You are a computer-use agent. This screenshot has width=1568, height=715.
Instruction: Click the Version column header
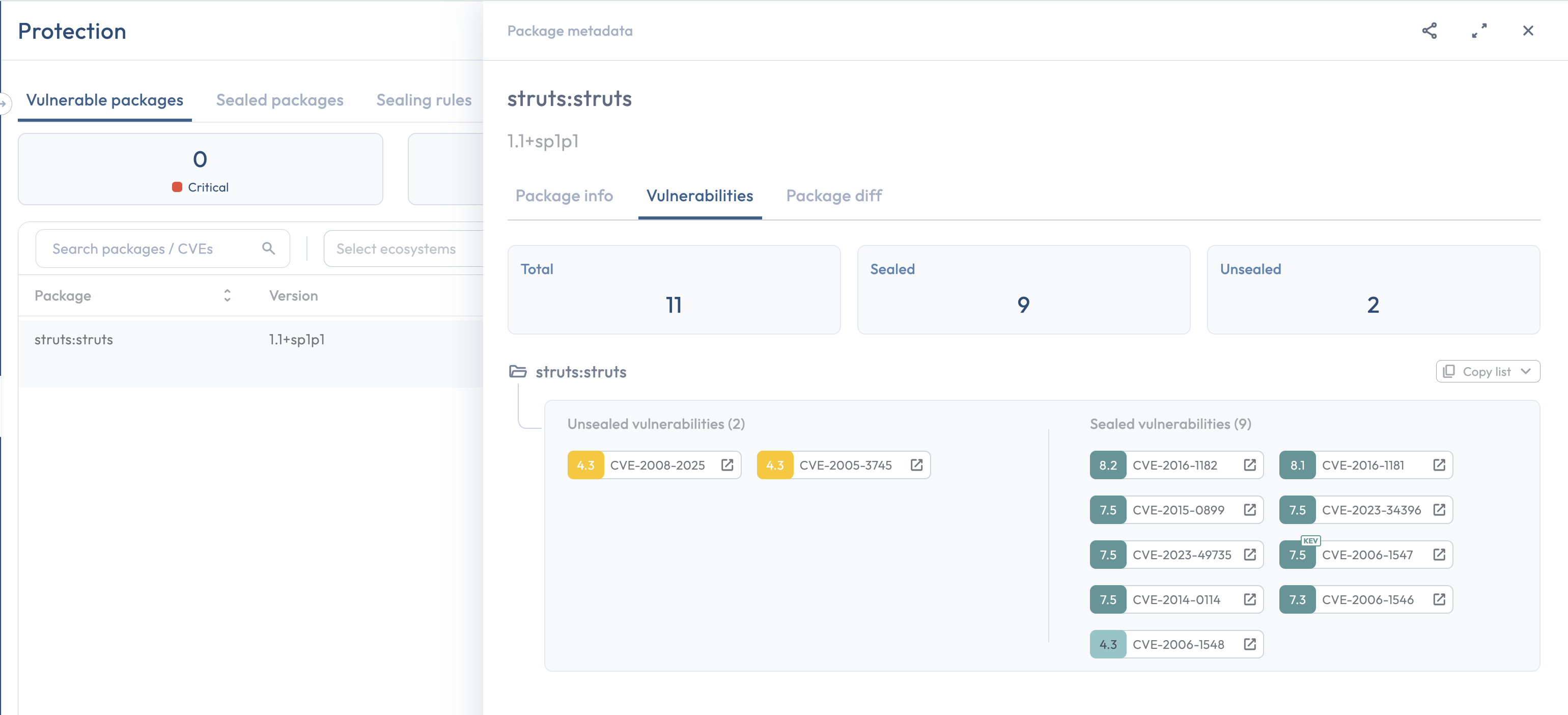[x=293, y=295]
